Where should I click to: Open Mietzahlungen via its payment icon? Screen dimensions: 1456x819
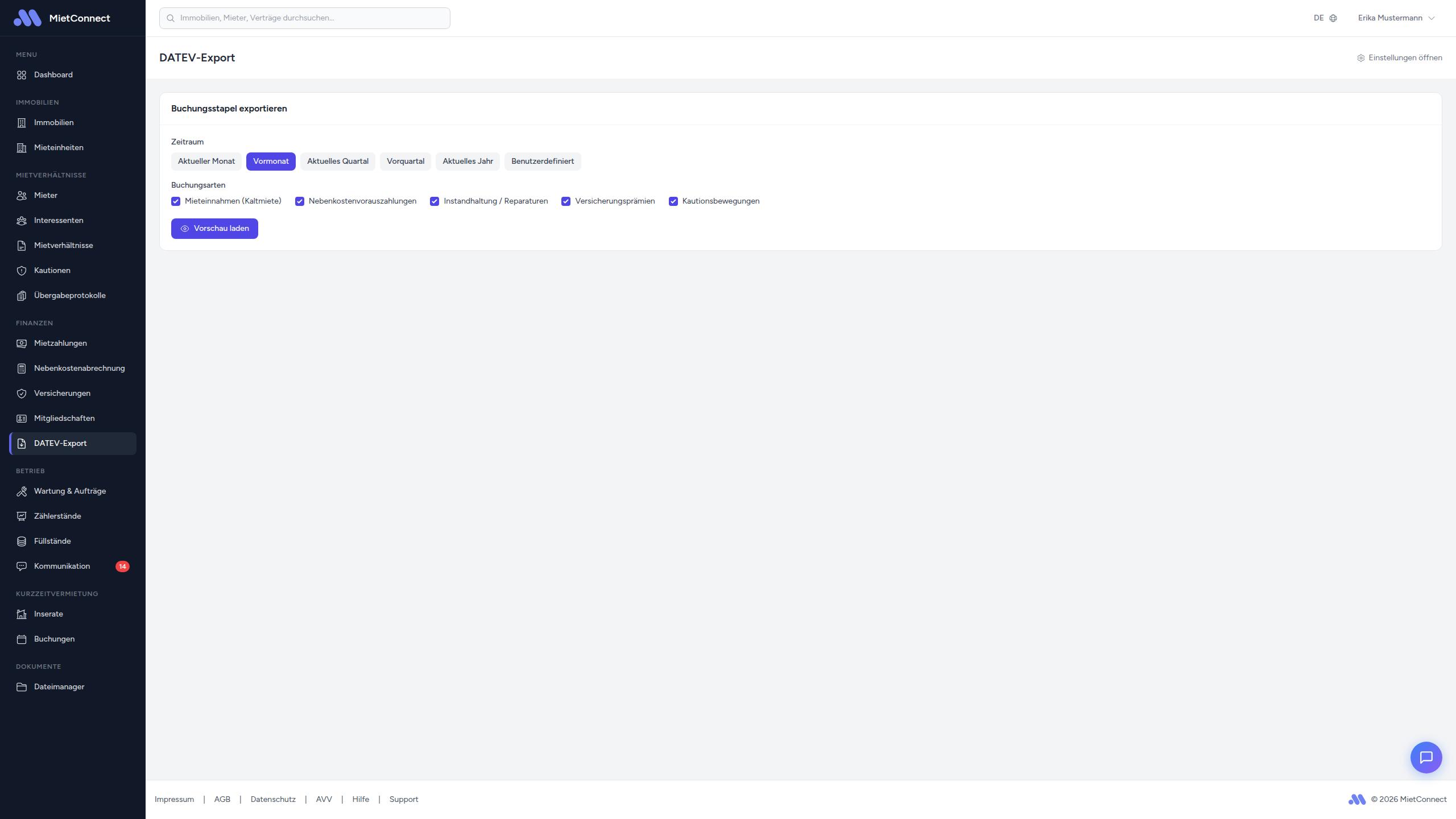pos(22,343)
